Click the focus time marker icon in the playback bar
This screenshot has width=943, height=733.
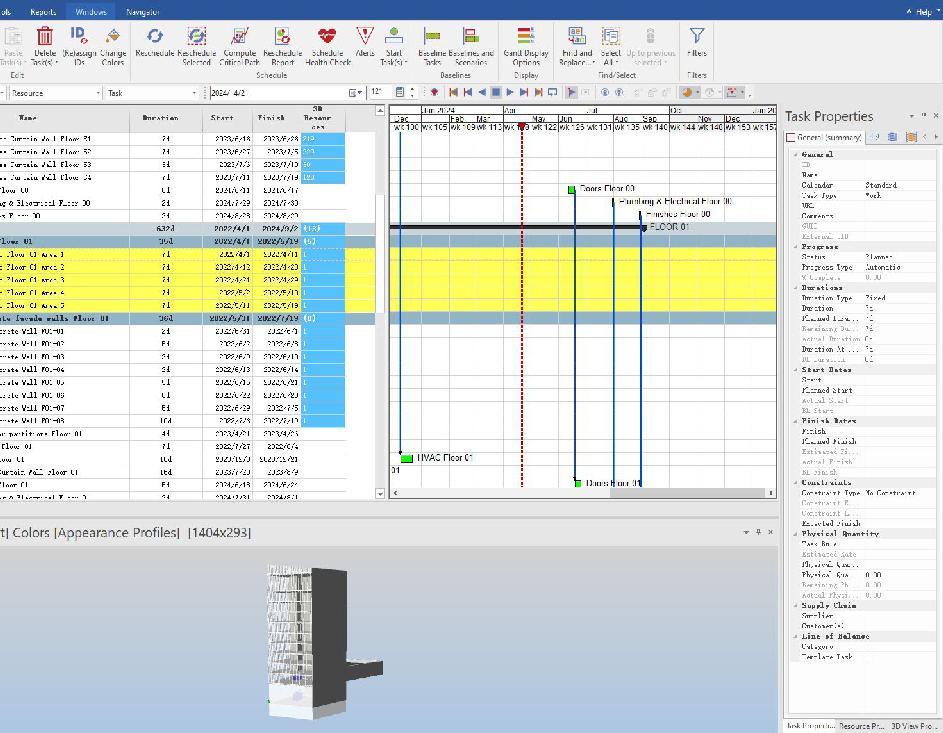click(434, 93)
